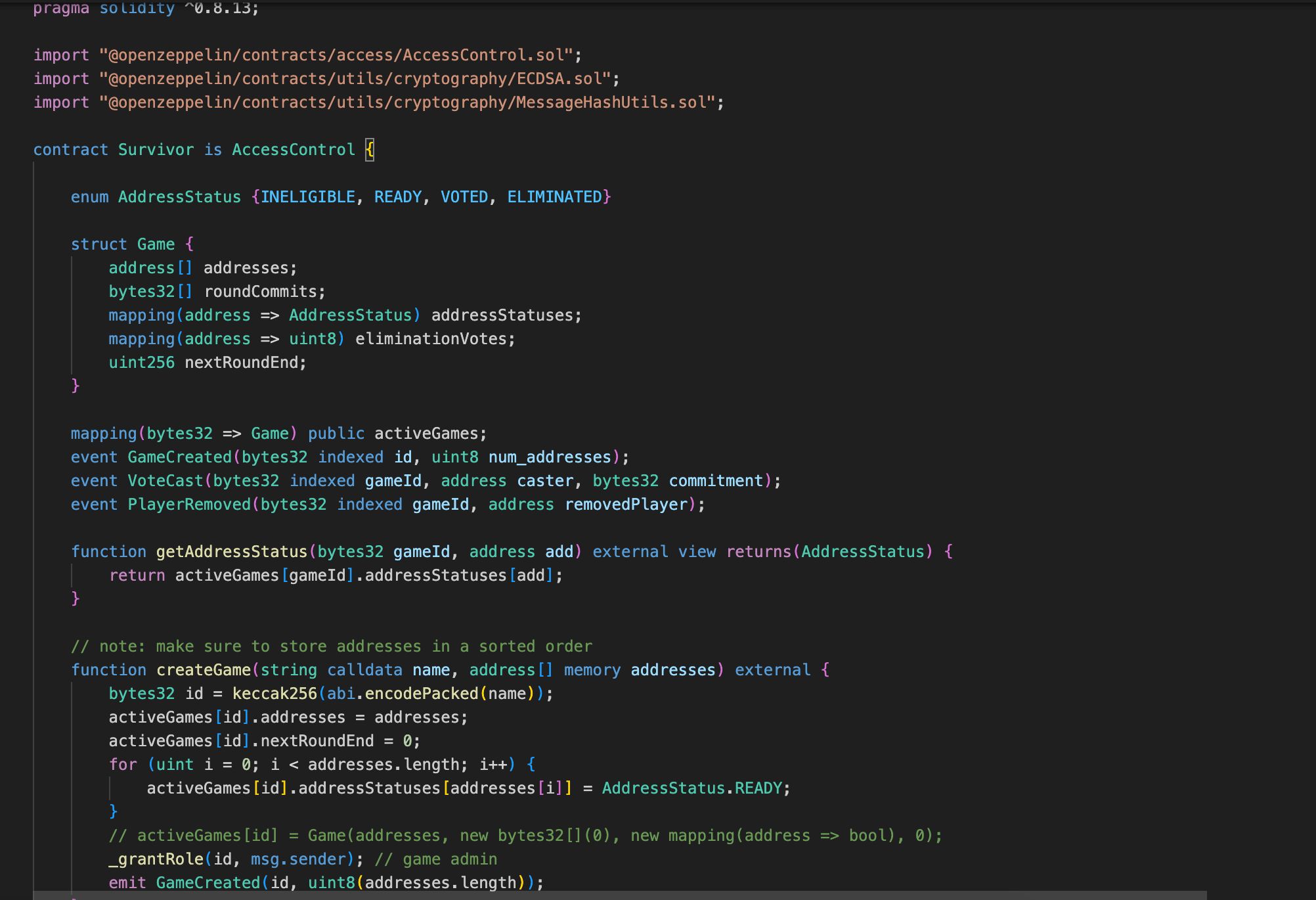This screenshot has width=1316, height=900.
Task: Click the activeGames[id].nextRoundEnd = 0 line
Action: (265, 741)
